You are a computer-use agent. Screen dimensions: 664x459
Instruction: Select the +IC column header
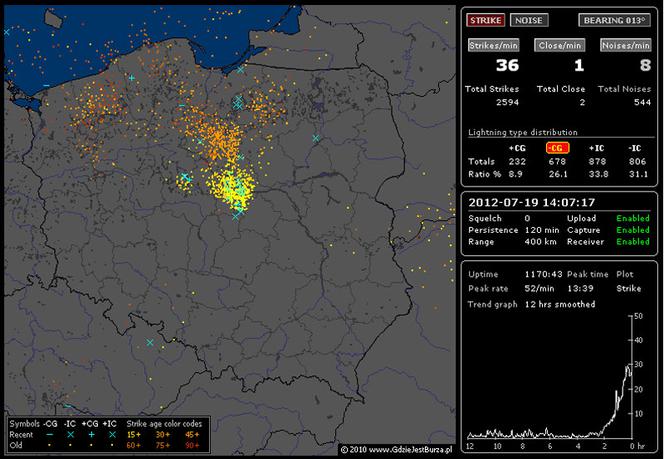coord(597,148)
